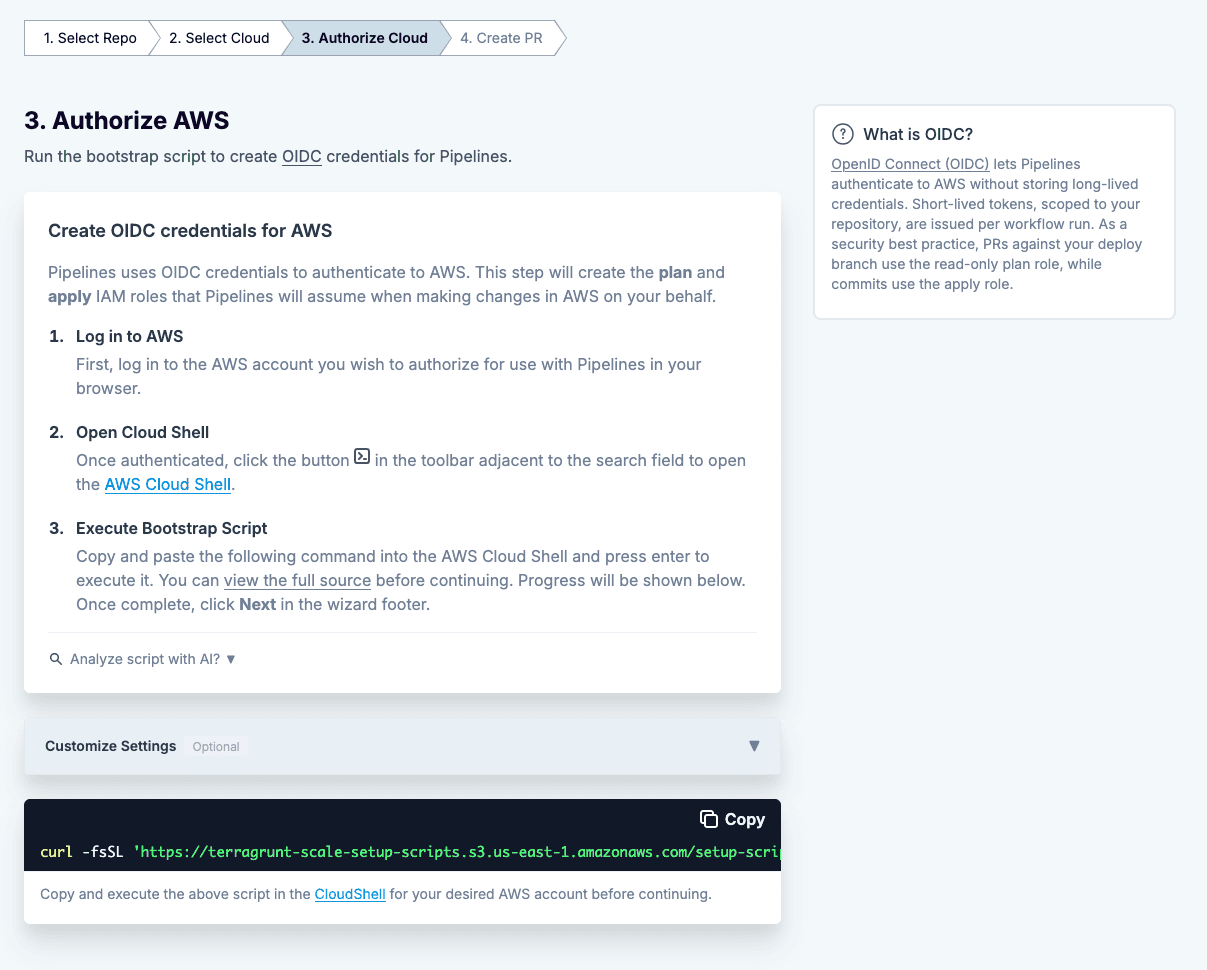Go to step 1. Select Repo

click(x=90, y=38)
